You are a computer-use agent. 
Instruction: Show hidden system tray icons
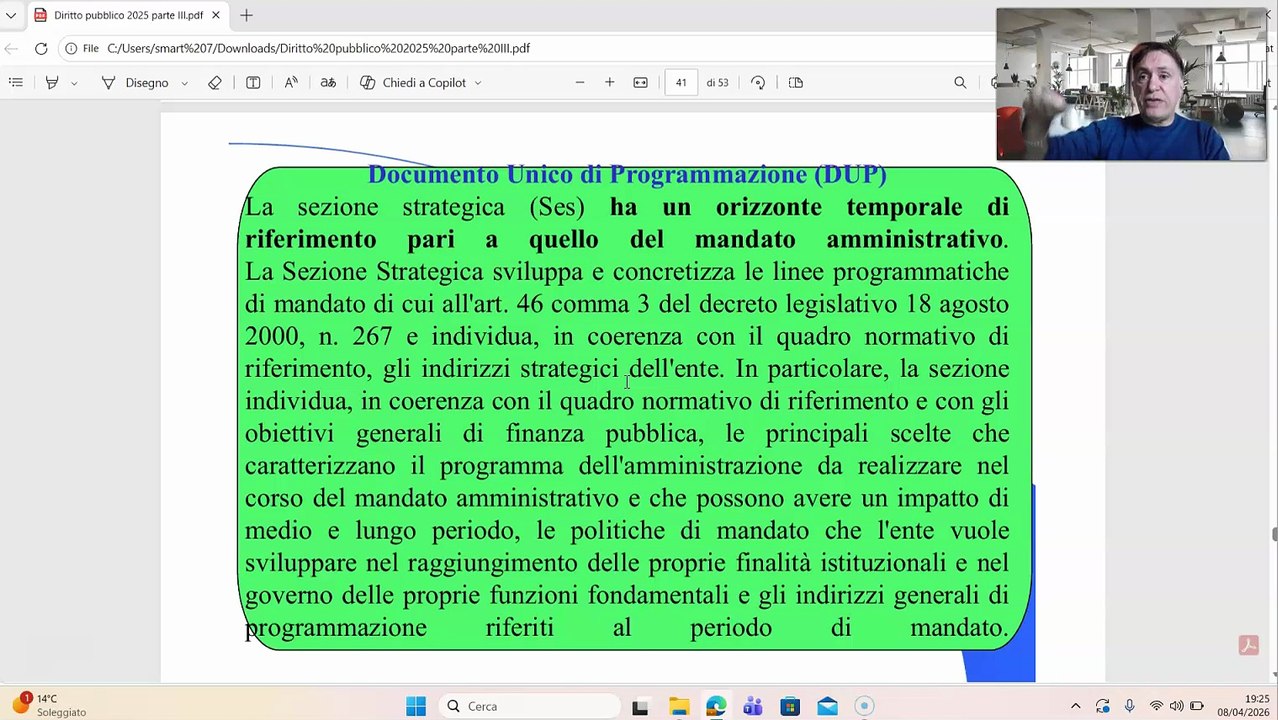[x=1075, y=706]
